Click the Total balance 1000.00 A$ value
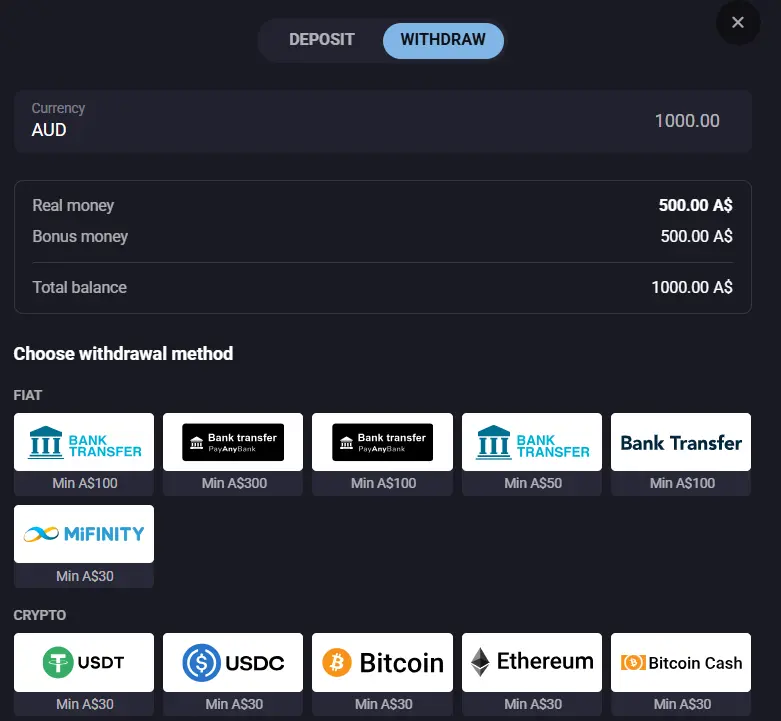This screenshot has height=721, width=781. click(692, 287)
